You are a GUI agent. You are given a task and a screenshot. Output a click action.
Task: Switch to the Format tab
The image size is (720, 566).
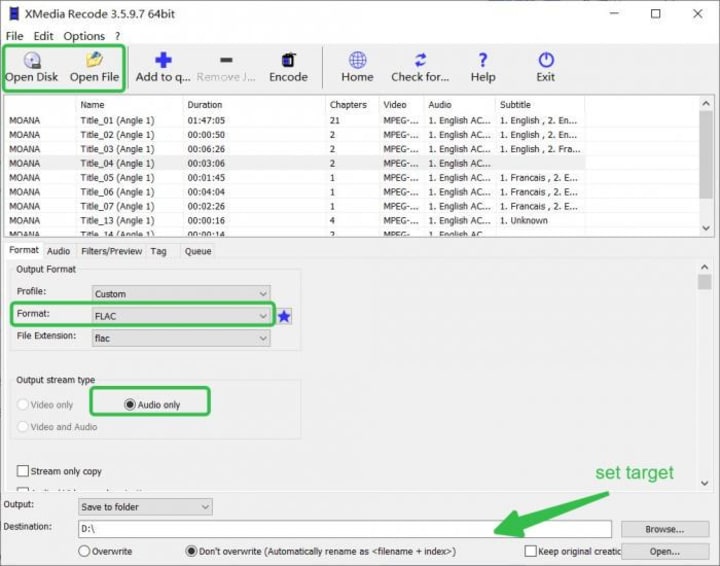tap(24, 250)
